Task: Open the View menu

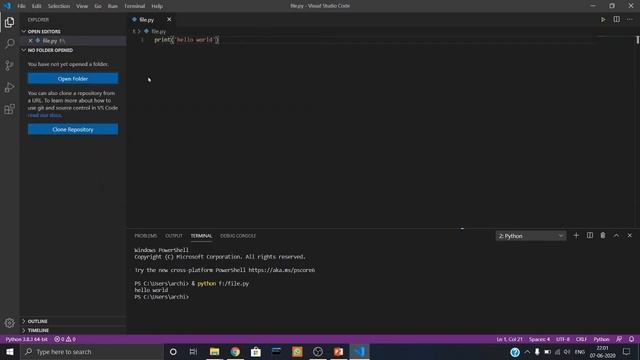Action: tap(82, 6)
